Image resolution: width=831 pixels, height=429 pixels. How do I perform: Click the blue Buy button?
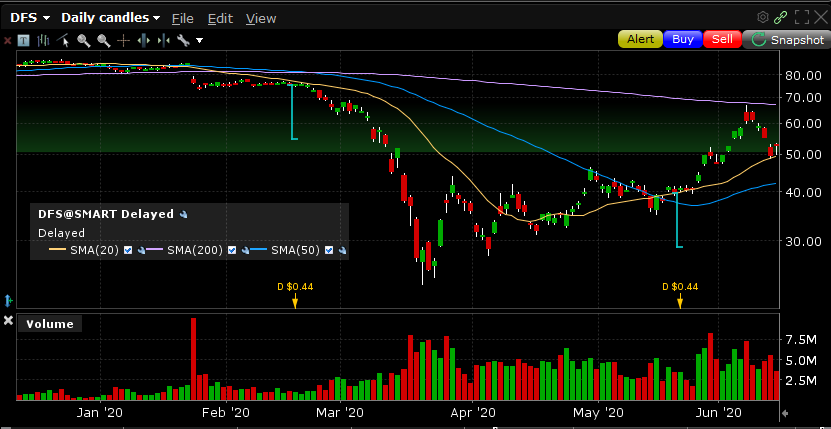tap(683, 39)
